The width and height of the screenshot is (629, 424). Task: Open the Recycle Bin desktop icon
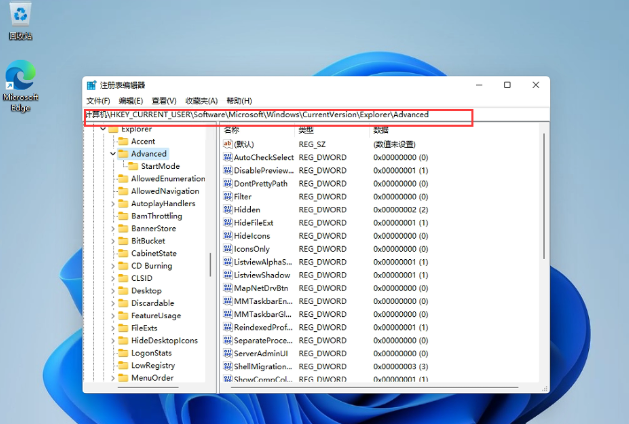click(x=20, y=16)
